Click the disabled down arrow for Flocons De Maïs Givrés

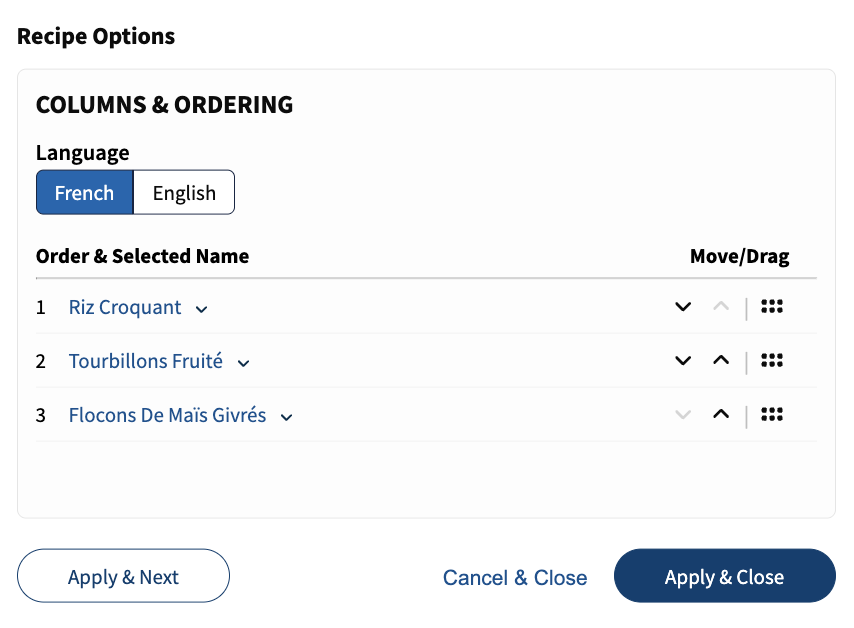(683, 414)
